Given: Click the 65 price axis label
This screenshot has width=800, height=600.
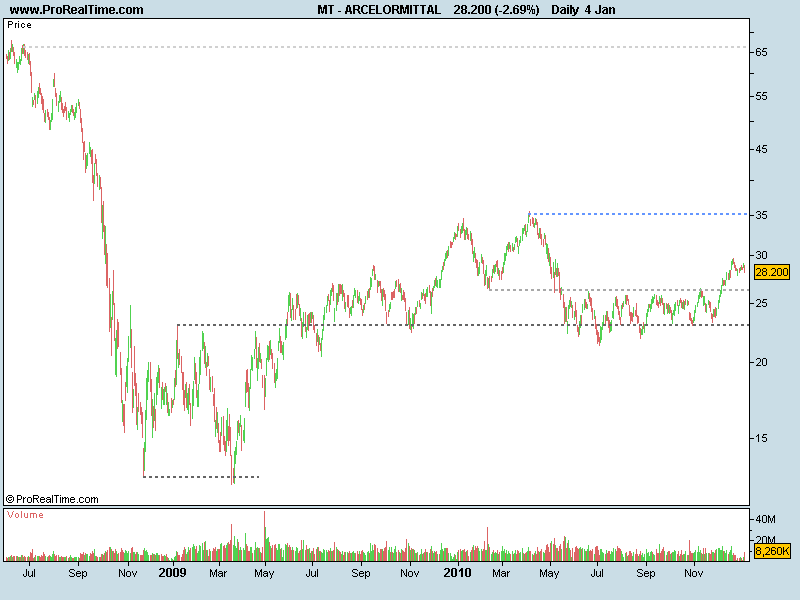Looking at the screenshot, I should pyautogui.click(x=761, y=52).
